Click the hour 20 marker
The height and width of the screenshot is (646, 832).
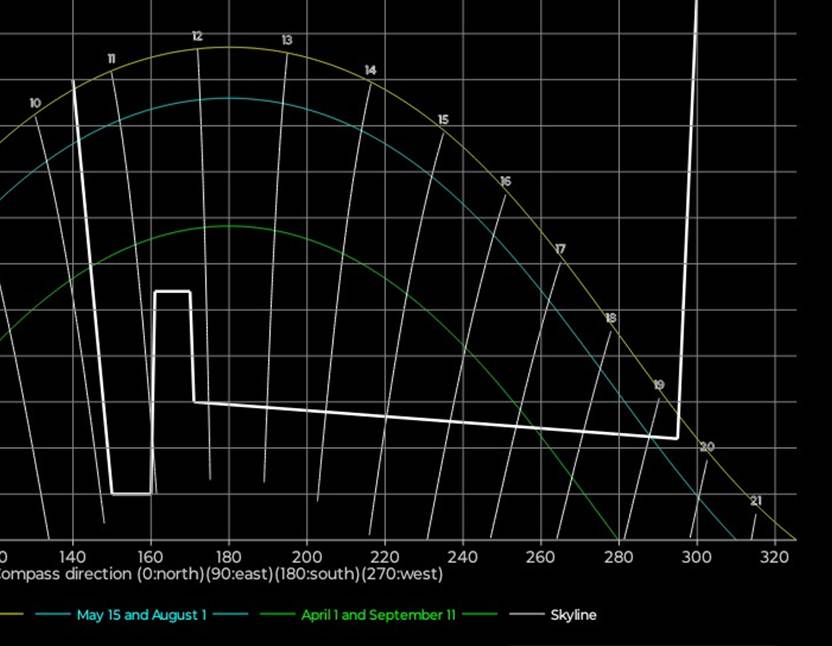(707, 447)
